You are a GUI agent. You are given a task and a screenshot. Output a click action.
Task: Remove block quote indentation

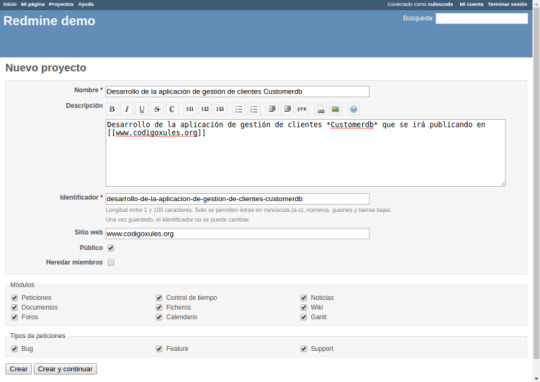pos(287,109)
